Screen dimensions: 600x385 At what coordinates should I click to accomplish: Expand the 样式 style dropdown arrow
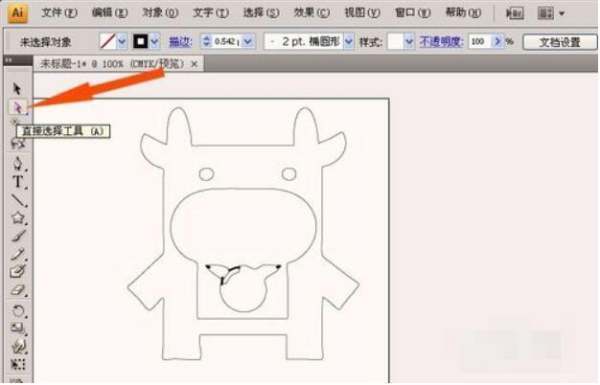[x=409, y=41]
